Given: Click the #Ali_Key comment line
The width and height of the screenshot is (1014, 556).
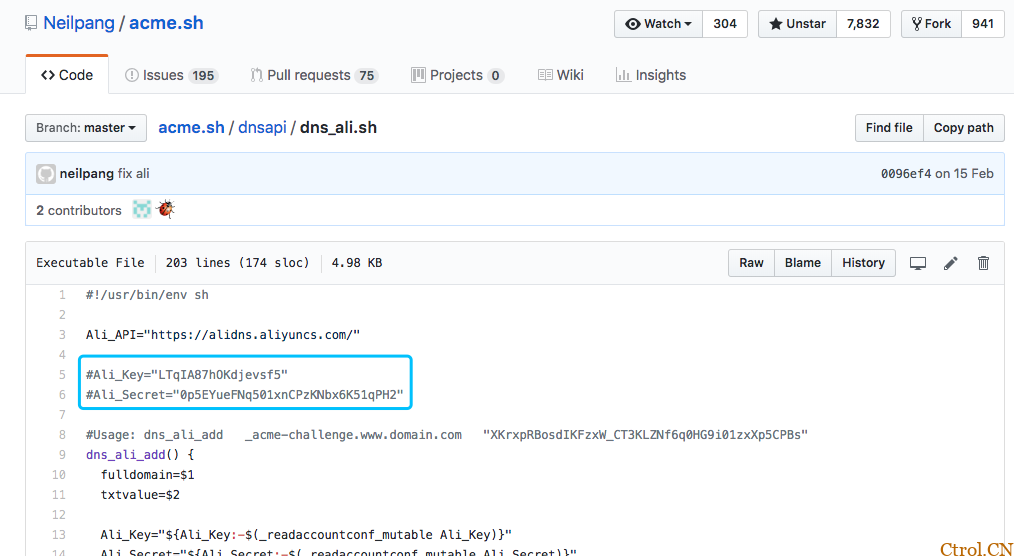Looking at the screenshot, I should (187, 374).
